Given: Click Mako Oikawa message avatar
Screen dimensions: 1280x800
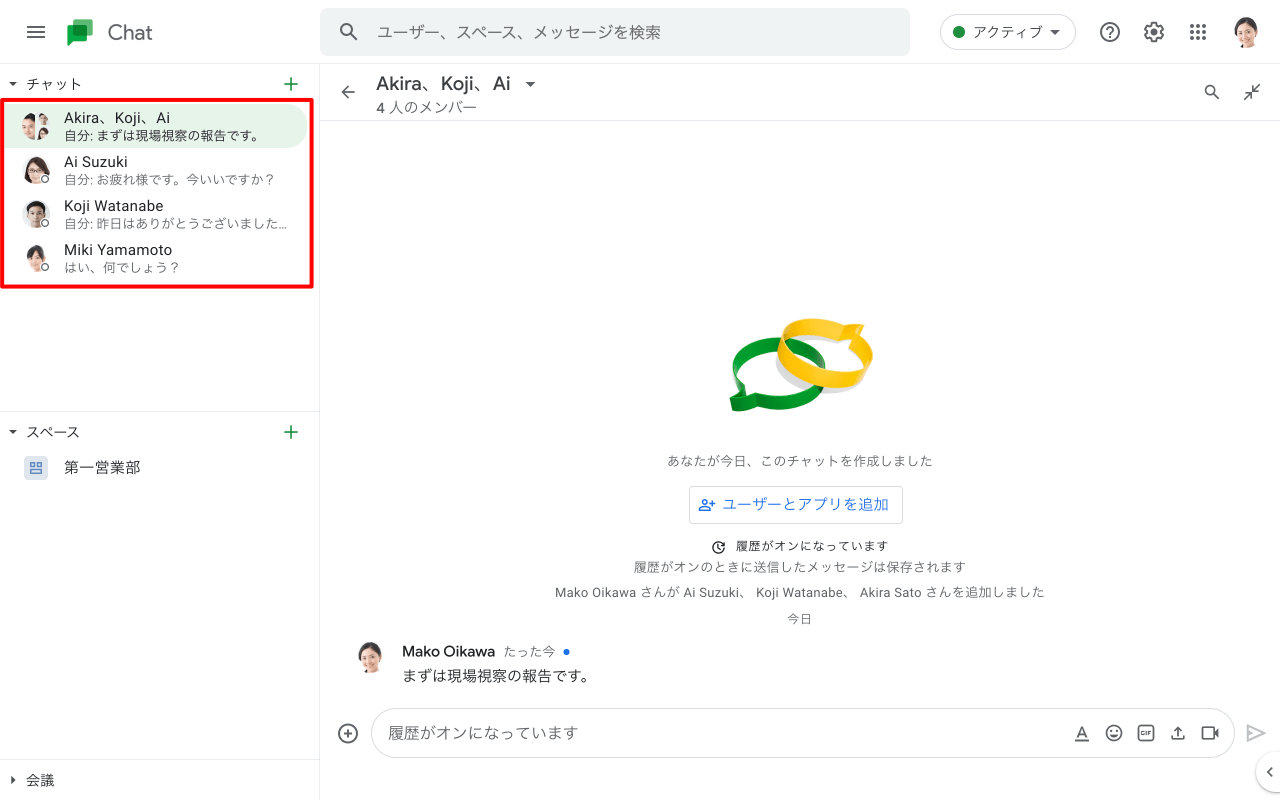Looking at the screenshot, I should coord(370,658).
